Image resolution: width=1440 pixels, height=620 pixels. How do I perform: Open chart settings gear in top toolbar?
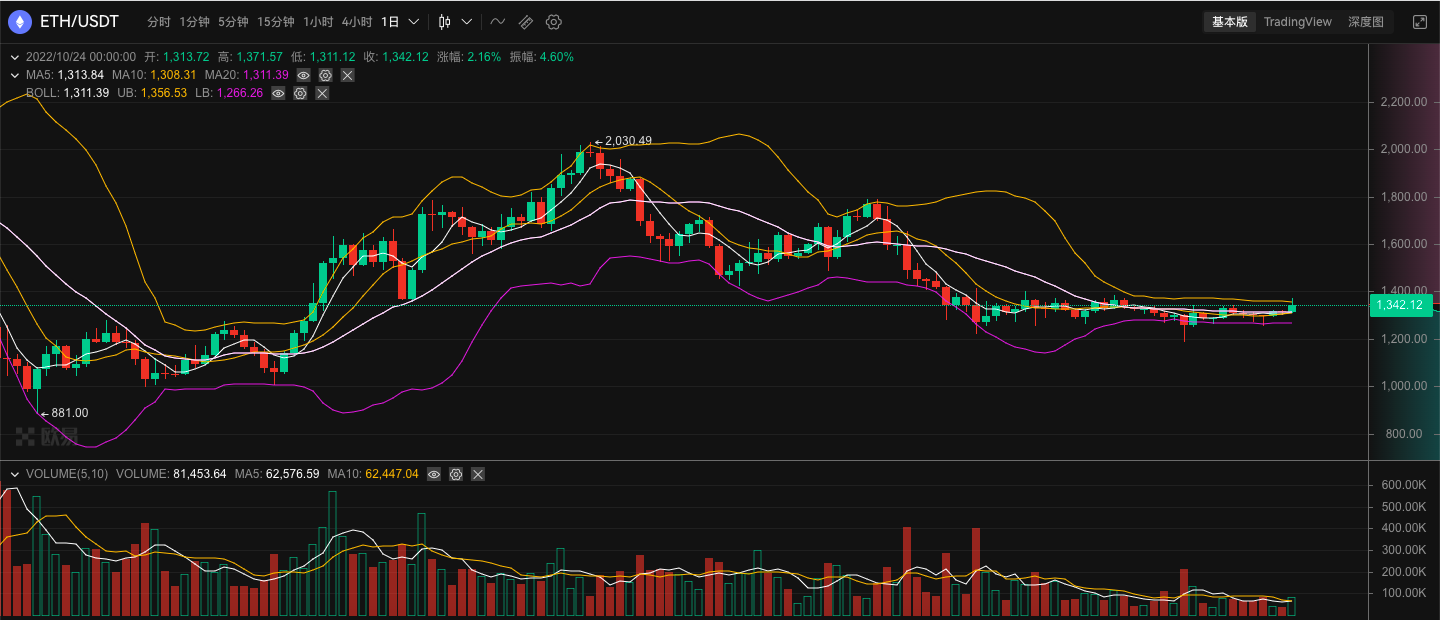click(554, 22)
